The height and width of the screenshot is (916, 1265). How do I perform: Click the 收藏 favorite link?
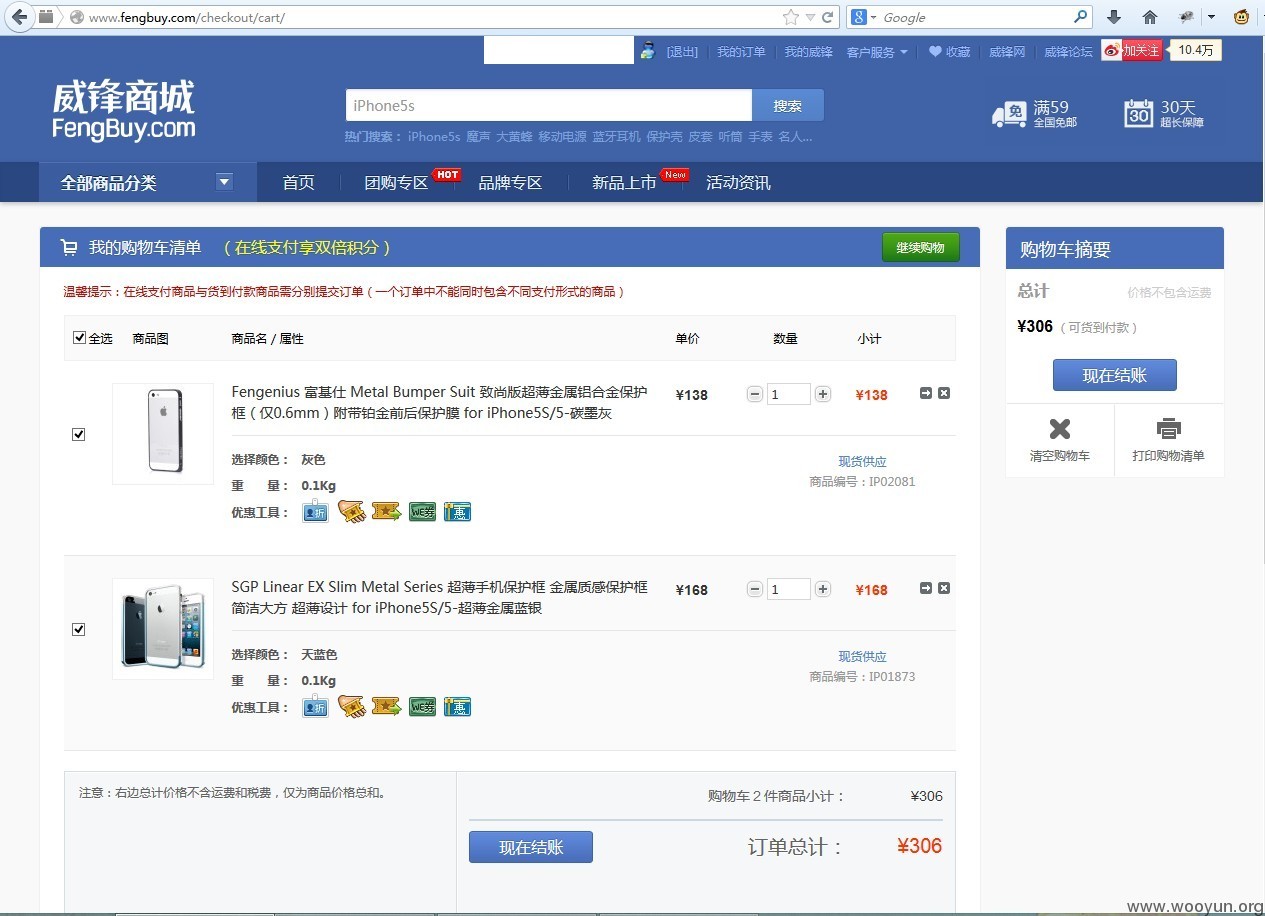tap(950, 52)
